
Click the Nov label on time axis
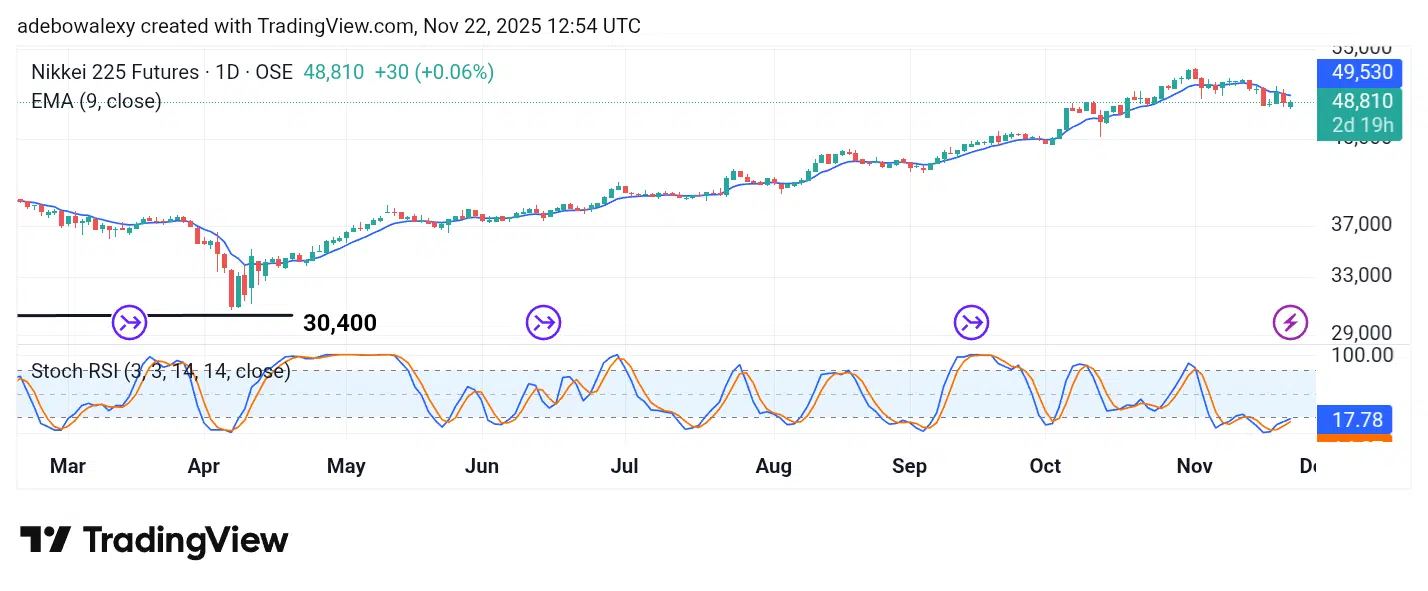1195,466
